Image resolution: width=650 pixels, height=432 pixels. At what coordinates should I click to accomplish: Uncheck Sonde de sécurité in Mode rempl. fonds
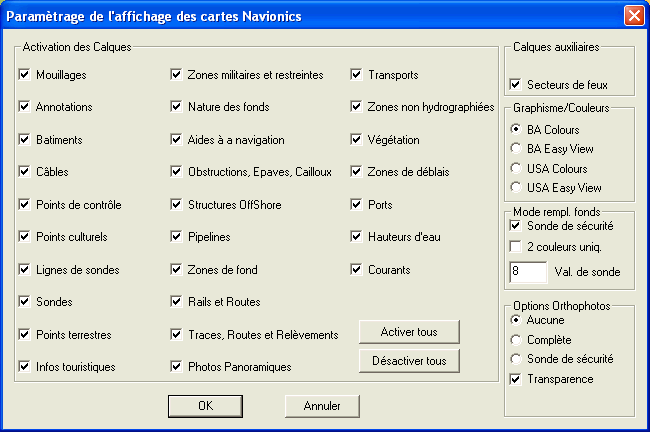515,226
